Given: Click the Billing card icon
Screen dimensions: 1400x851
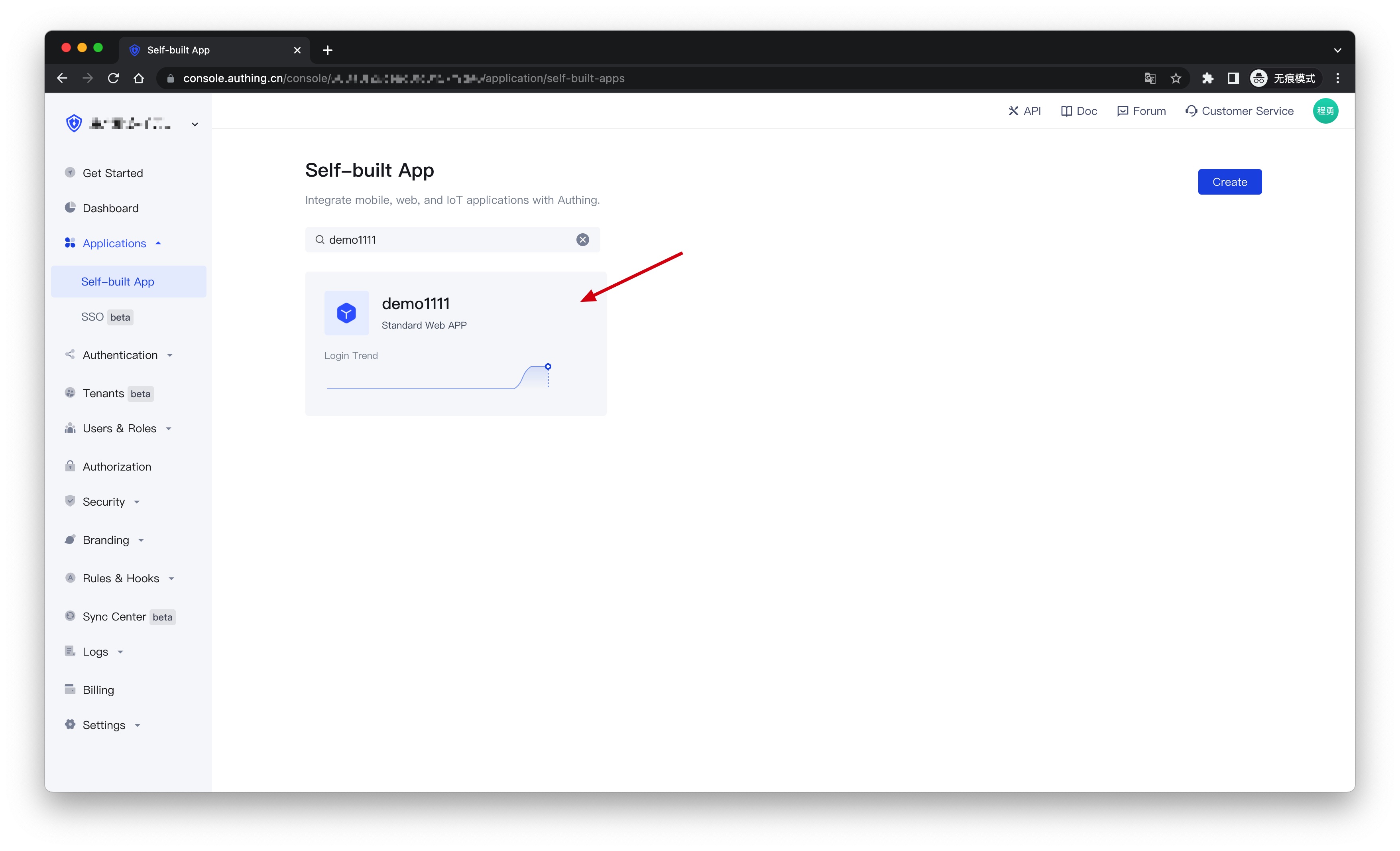Looking at the screenshot, I should [x=70, y=689].
